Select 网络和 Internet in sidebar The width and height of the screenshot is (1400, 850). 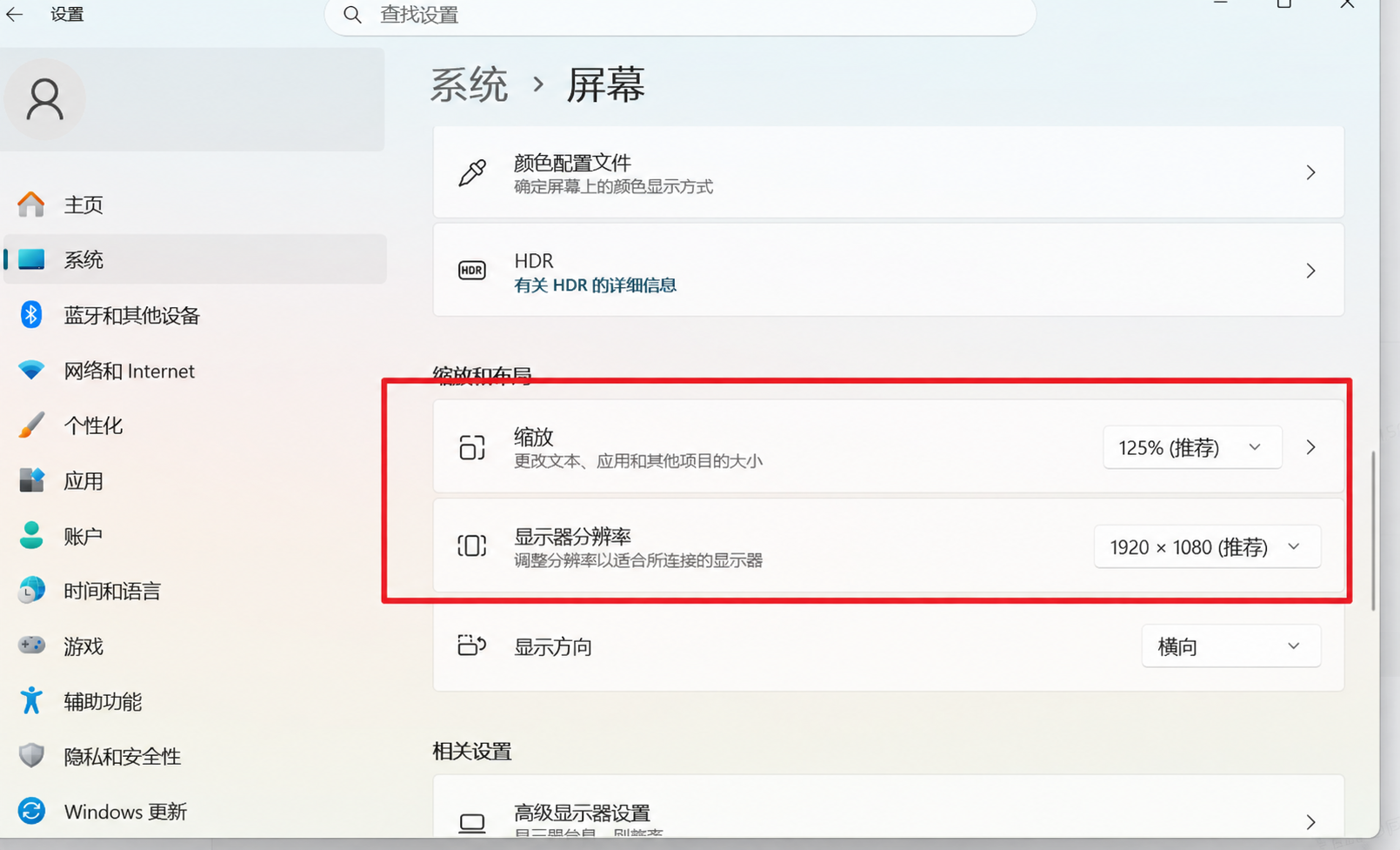[x=195, y=370]
